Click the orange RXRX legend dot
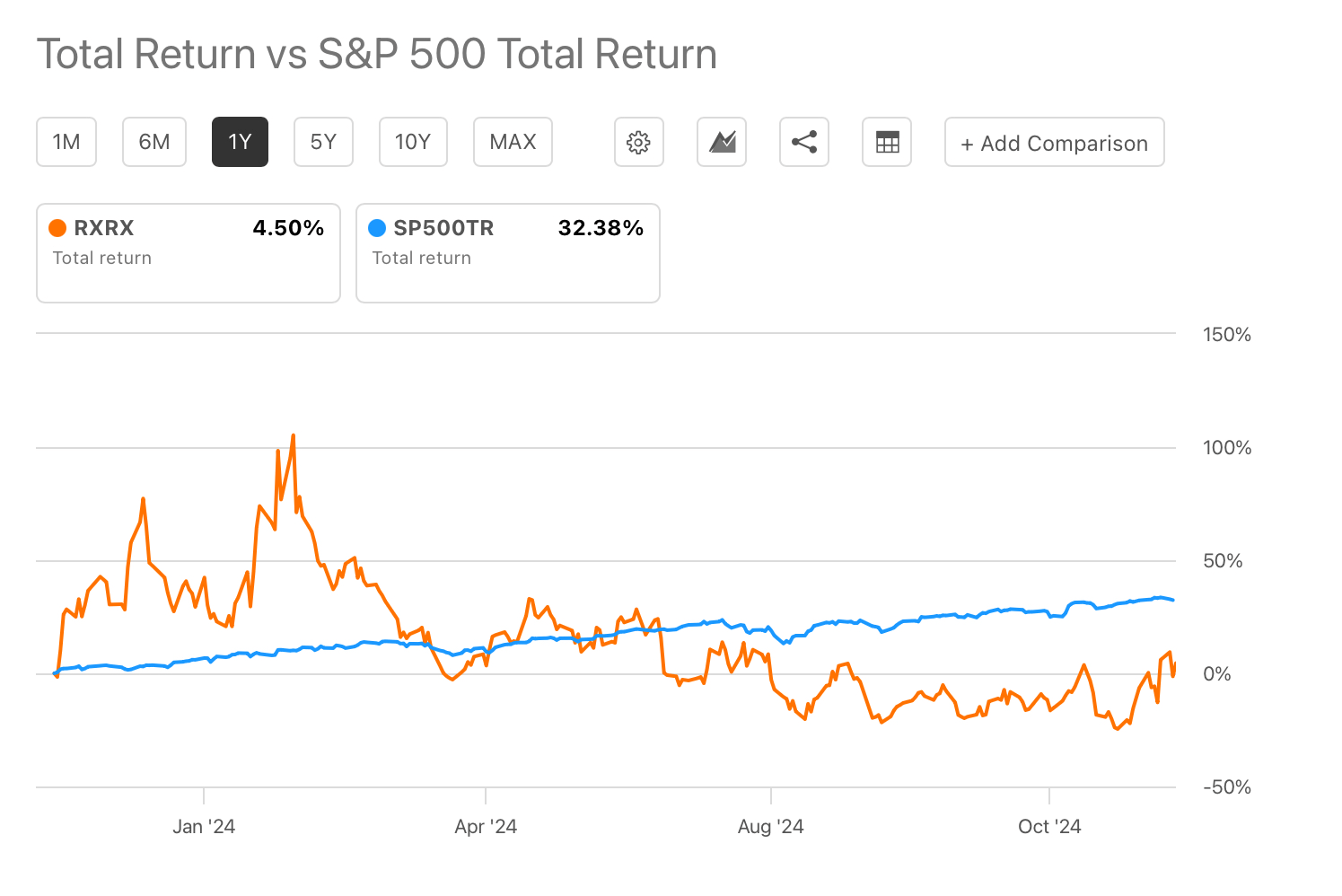 pos(58,228)
